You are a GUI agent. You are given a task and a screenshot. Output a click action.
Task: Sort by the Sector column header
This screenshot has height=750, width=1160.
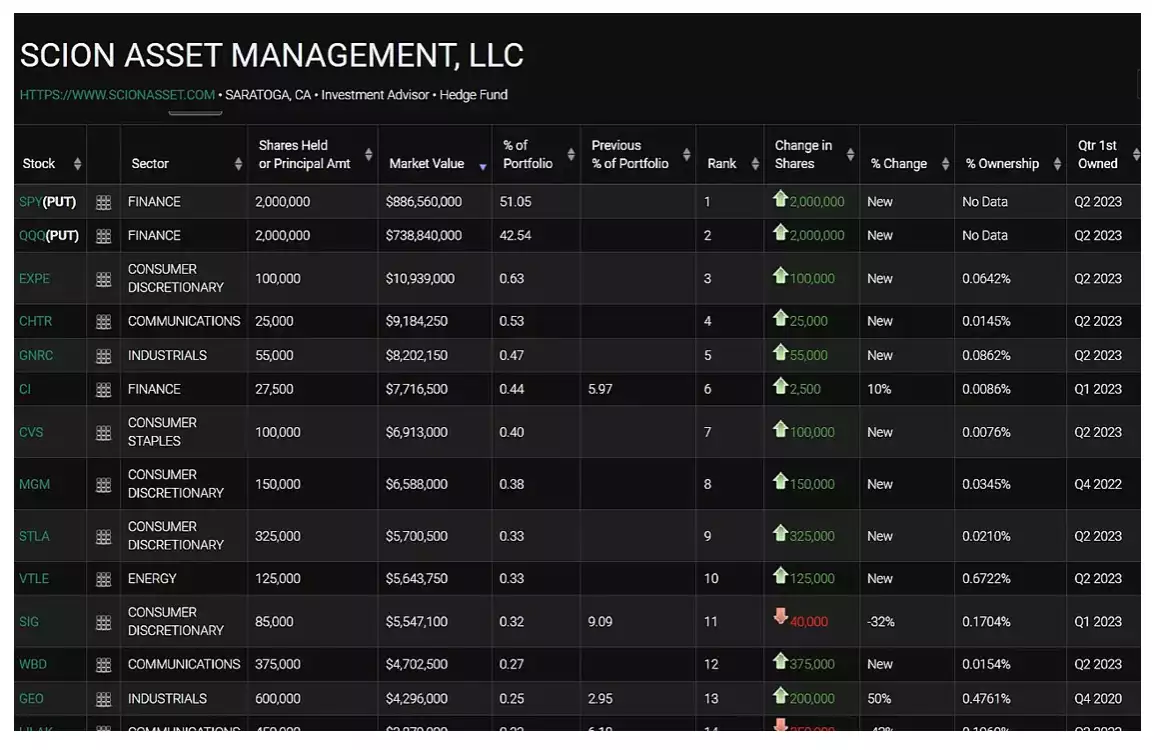point(150,164)
